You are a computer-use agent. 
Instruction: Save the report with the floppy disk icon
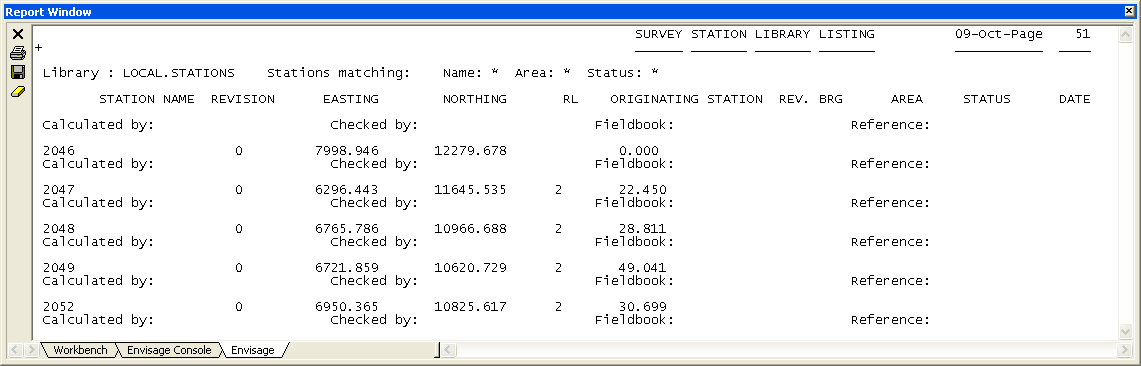(x=18, y=72)
